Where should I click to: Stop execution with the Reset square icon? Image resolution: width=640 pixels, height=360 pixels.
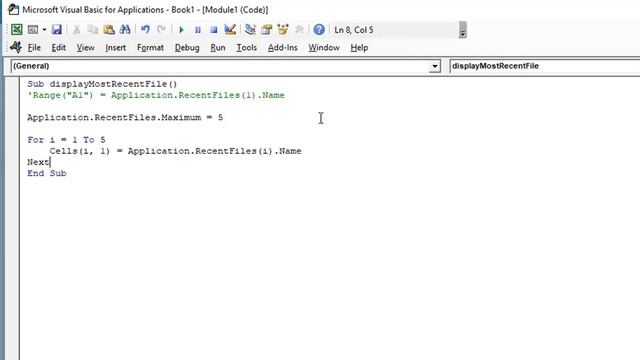[x=213, y=30]
